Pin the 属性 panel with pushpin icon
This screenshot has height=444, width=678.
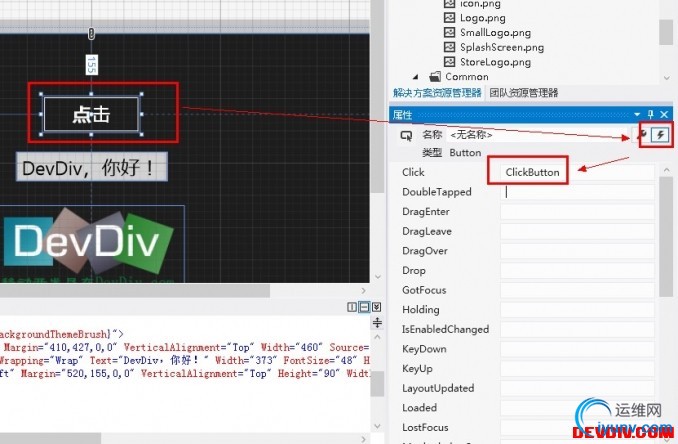click(x=650, y=114)
